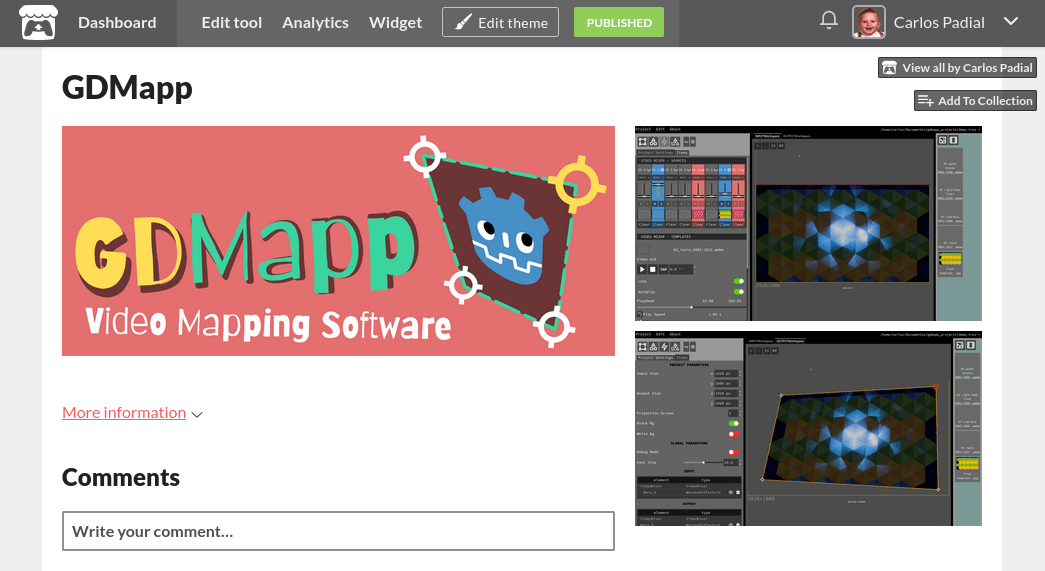This screenshot has width=1045, height=571.
Task: Click the green PUBLISHED status button
Action: pyautogui.click(x=618, y=23)
